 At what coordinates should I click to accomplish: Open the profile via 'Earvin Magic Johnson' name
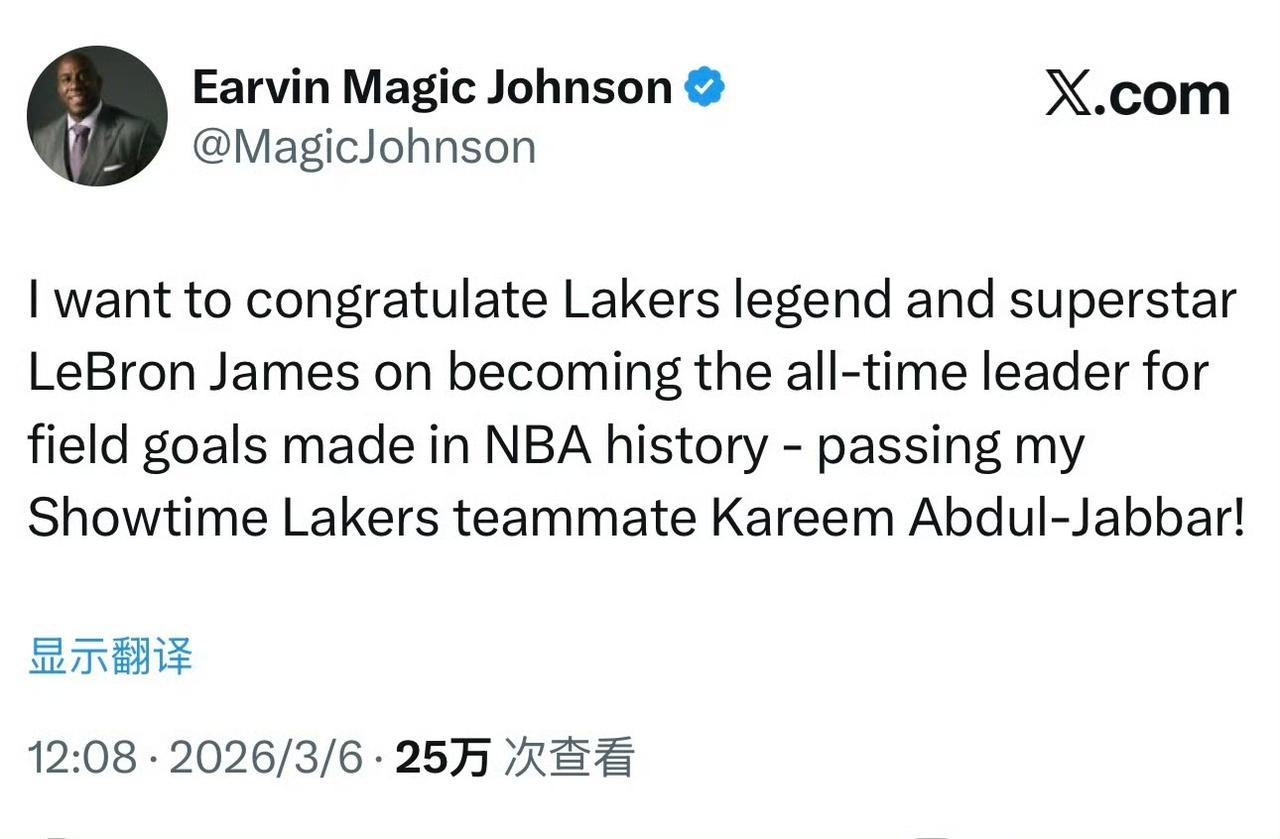tap(430, 86)
